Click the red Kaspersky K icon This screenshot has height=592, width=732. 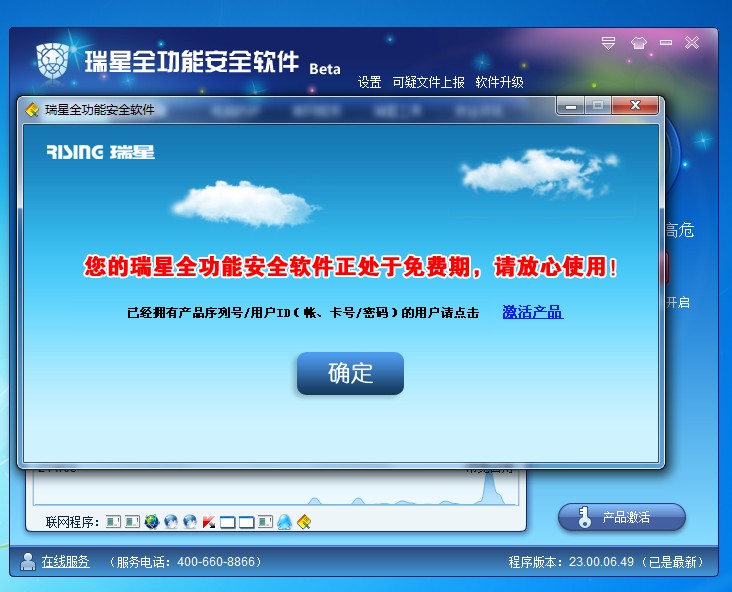(209, 522)
